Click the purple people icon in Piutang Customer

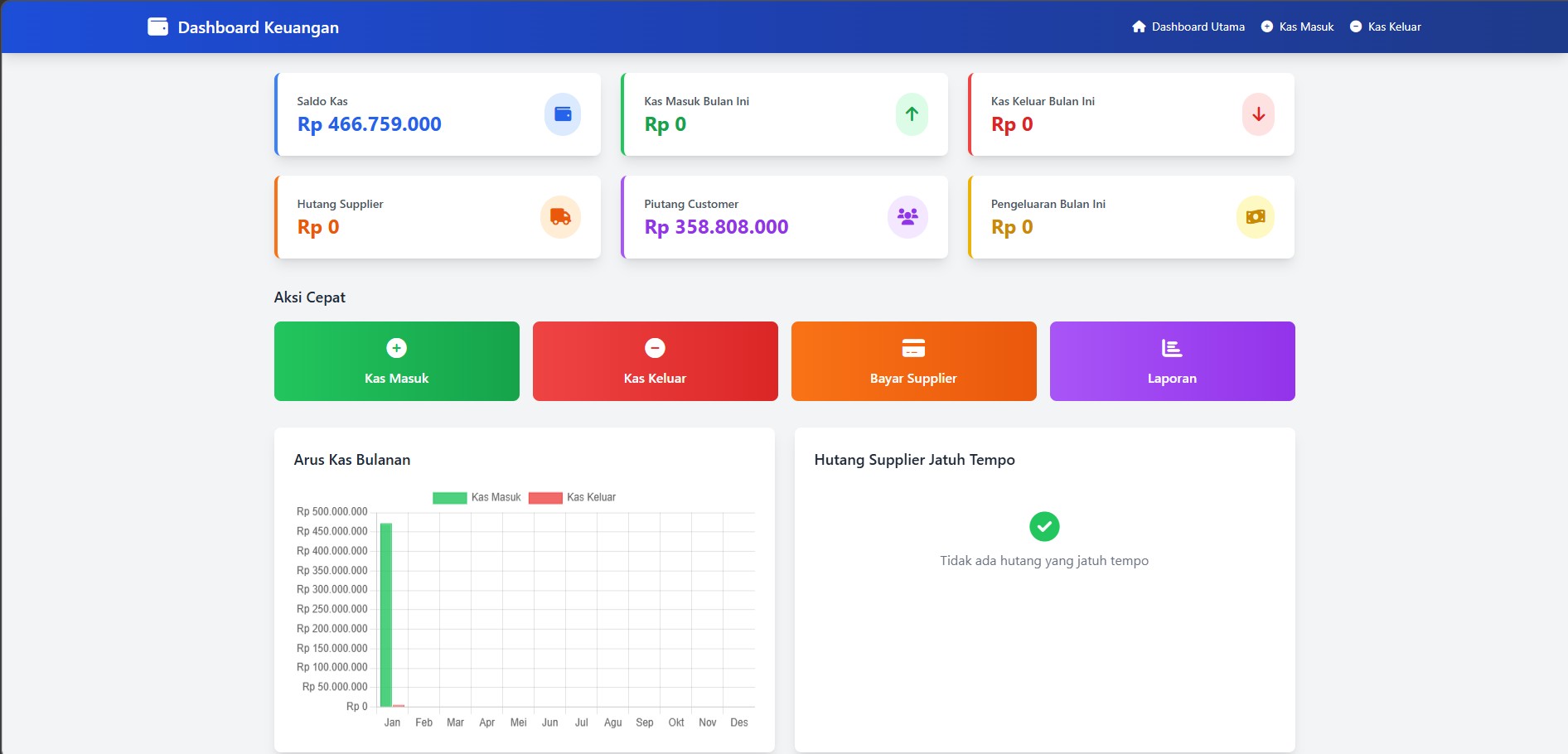[x=907, y=217]
